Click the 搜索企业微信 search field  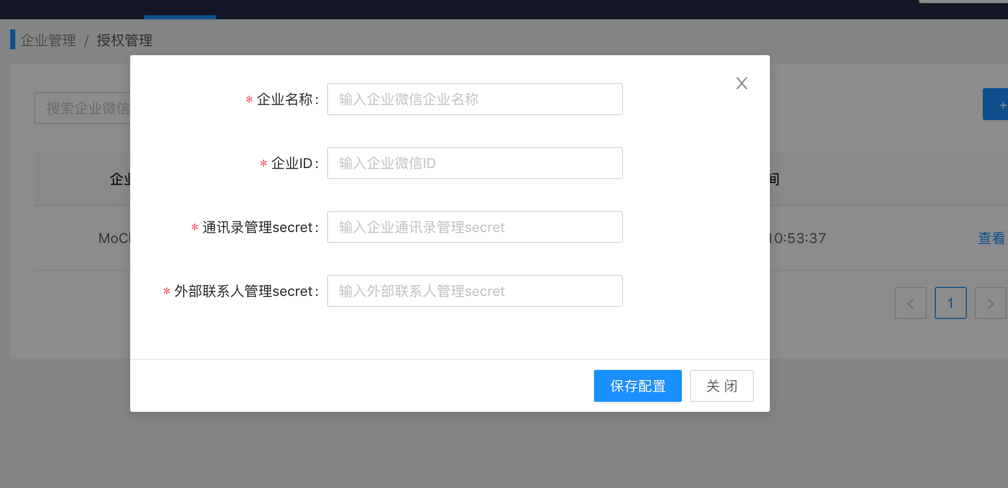pos(82,108)
